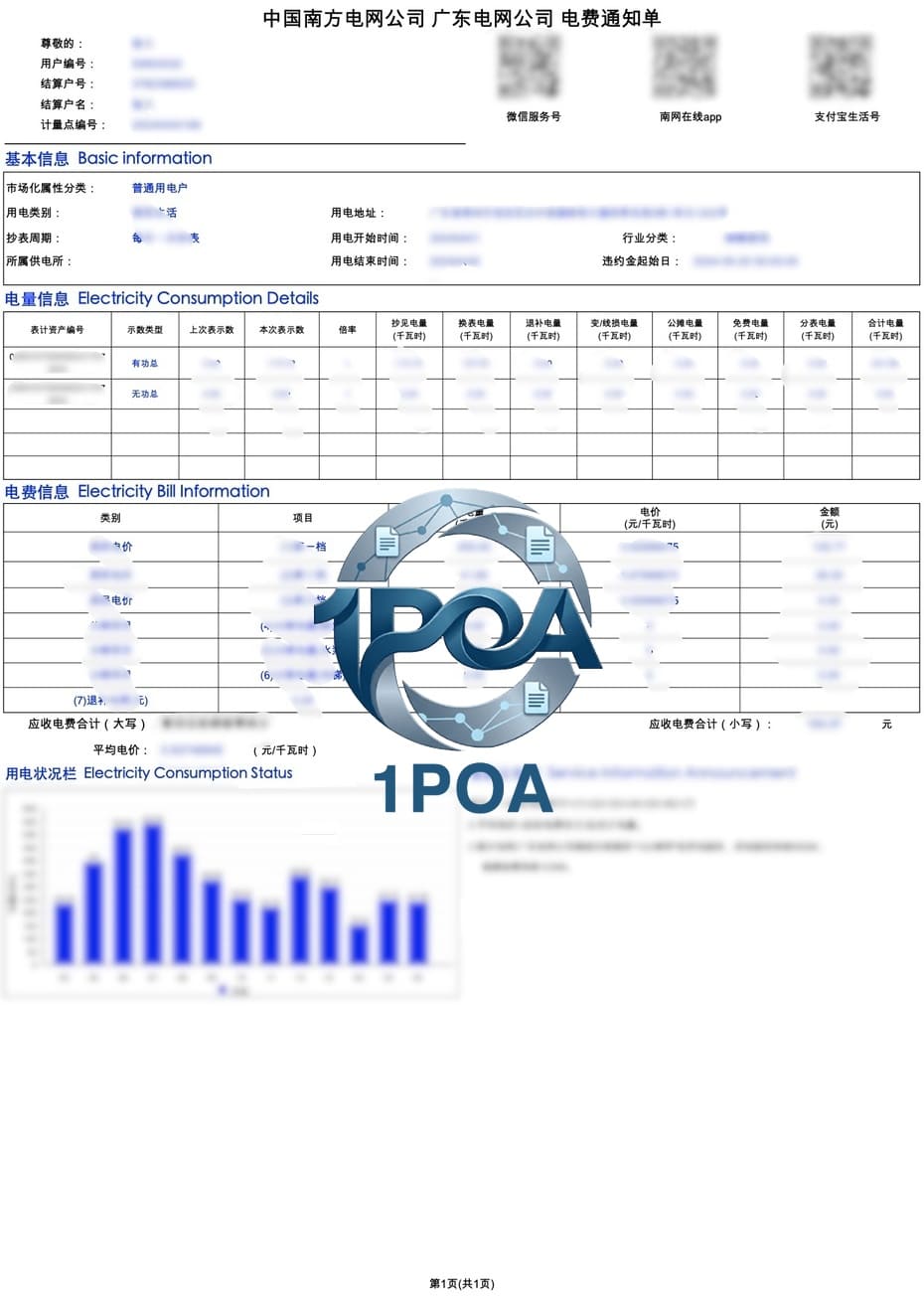Click the 用电结束时间 label
This screenshot has width=924, height=1308.
click(x=370, y=261)
